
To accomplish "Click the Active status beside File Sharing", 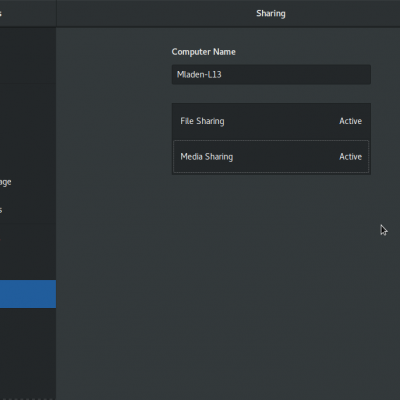I will click(350, 121).
